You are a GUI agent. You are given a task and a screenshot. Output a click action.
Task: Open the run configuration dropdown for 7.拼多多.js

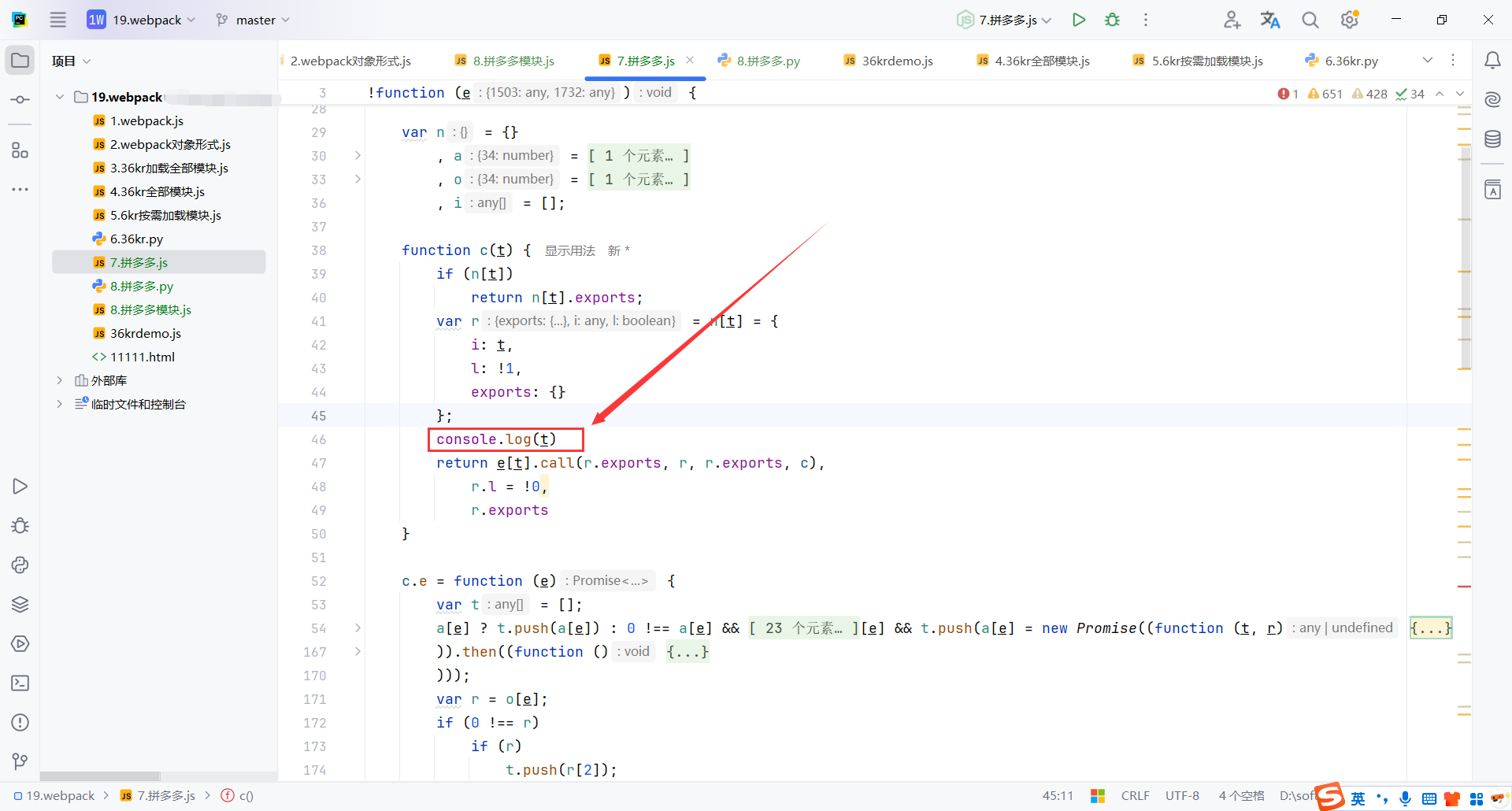point(1003,20)
